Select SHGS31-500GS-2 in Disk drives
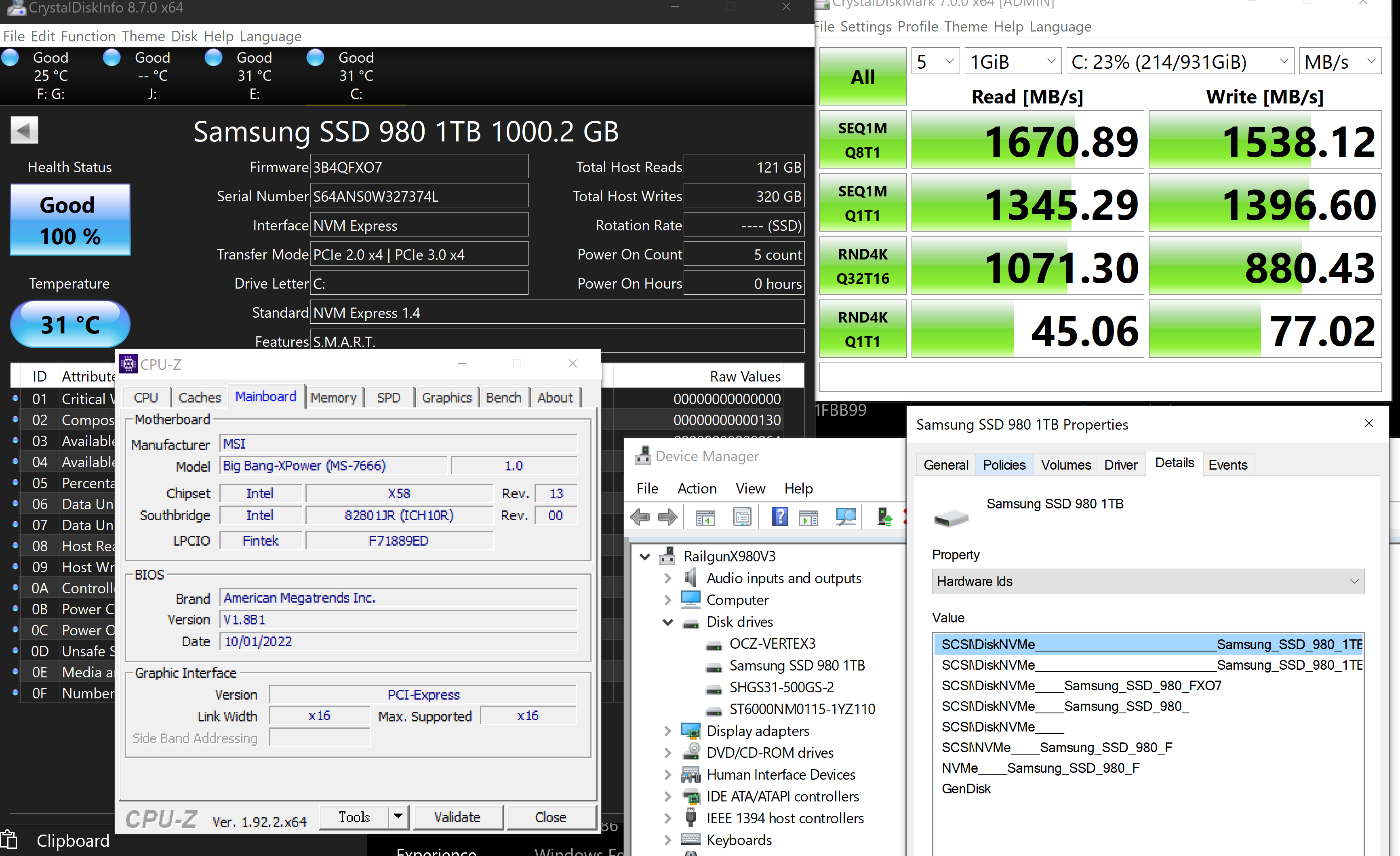 [781, 688]
